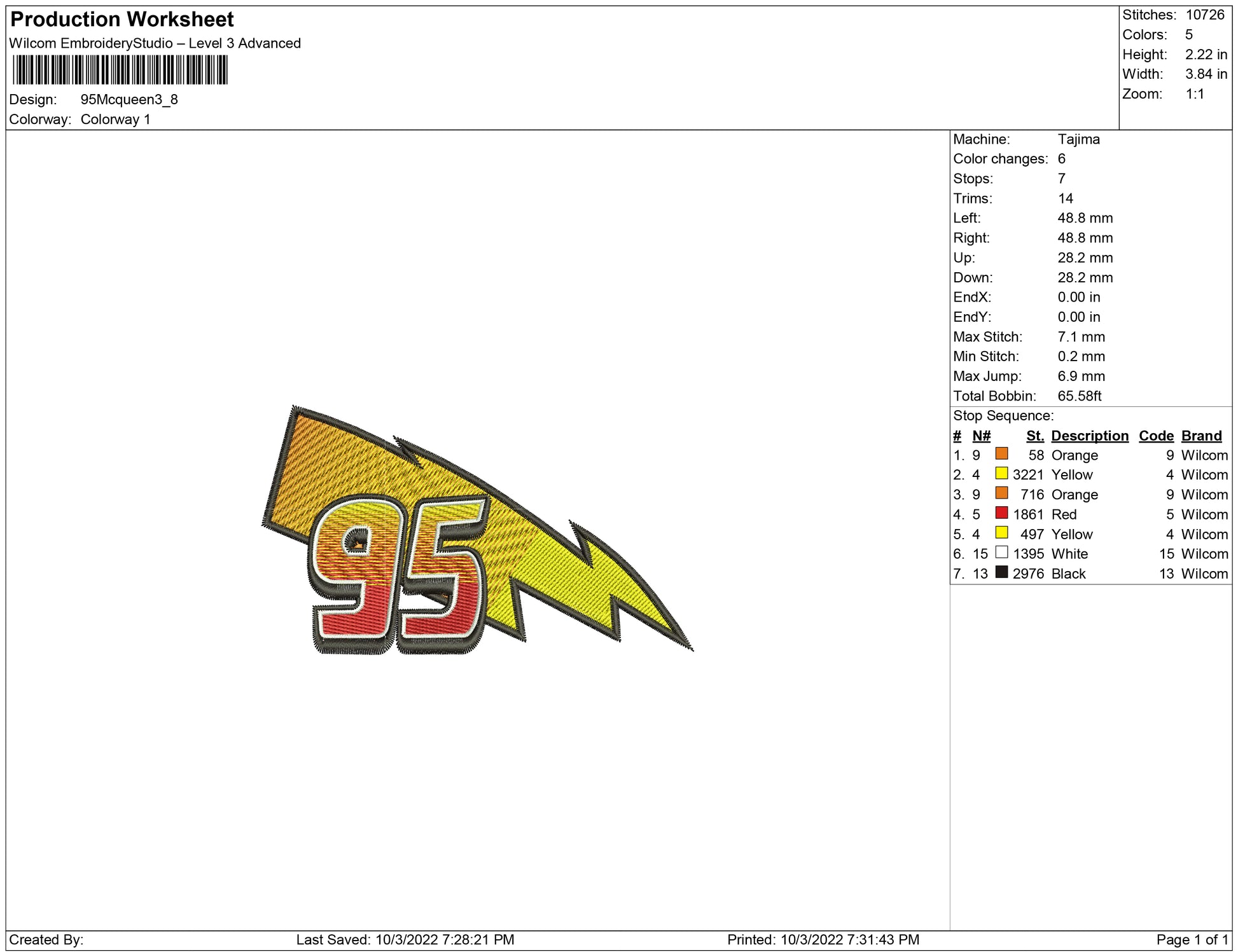The image size is (1238, 952).
Task: Click the yellow swatch in stop 5
Action: (1001, 532)
